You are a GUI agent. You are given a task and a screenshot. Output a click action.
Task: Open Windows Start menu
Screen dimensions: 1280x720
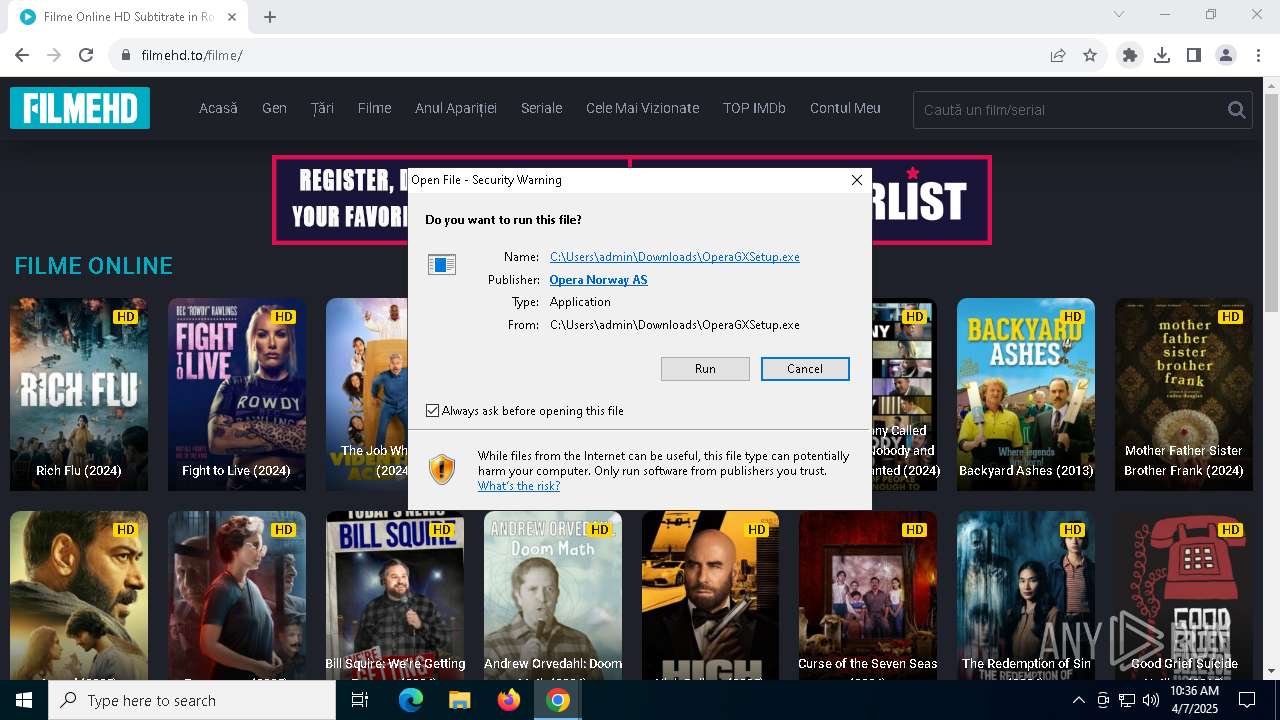(24, 700)
